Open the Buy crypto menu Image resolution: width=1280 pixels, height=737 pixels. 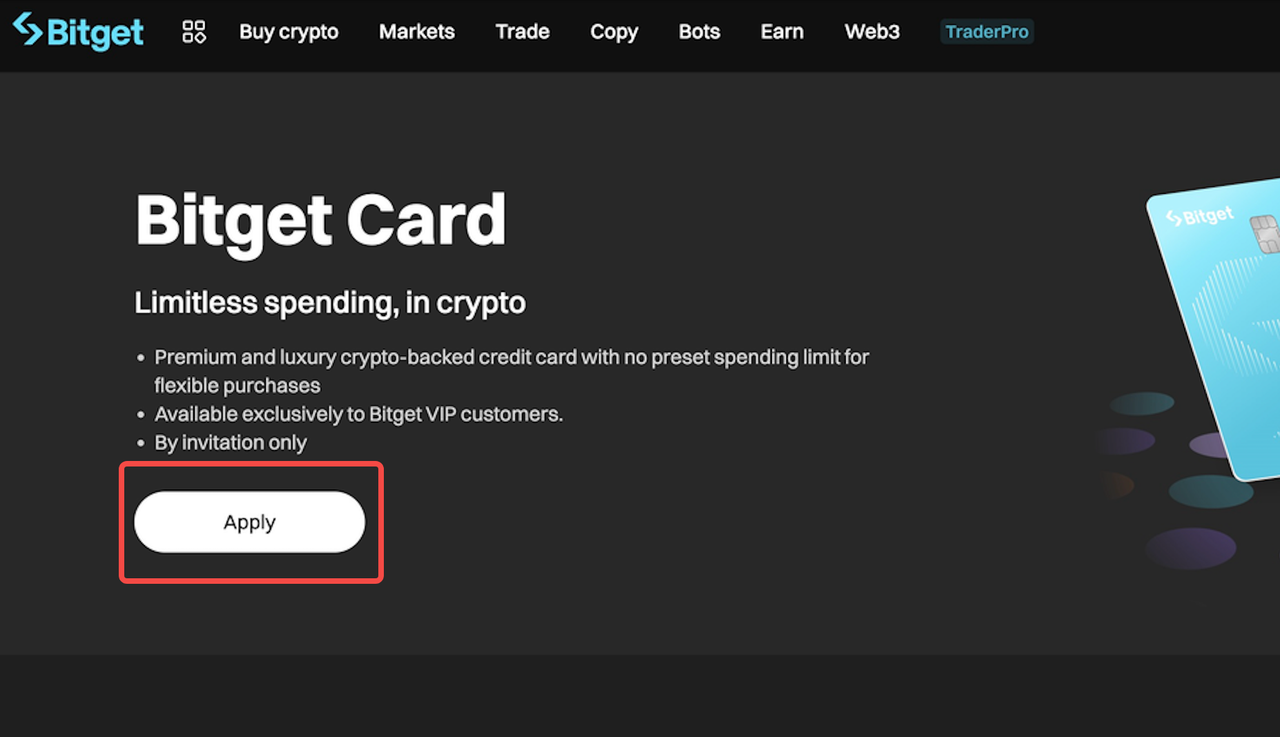pos(288,31)
